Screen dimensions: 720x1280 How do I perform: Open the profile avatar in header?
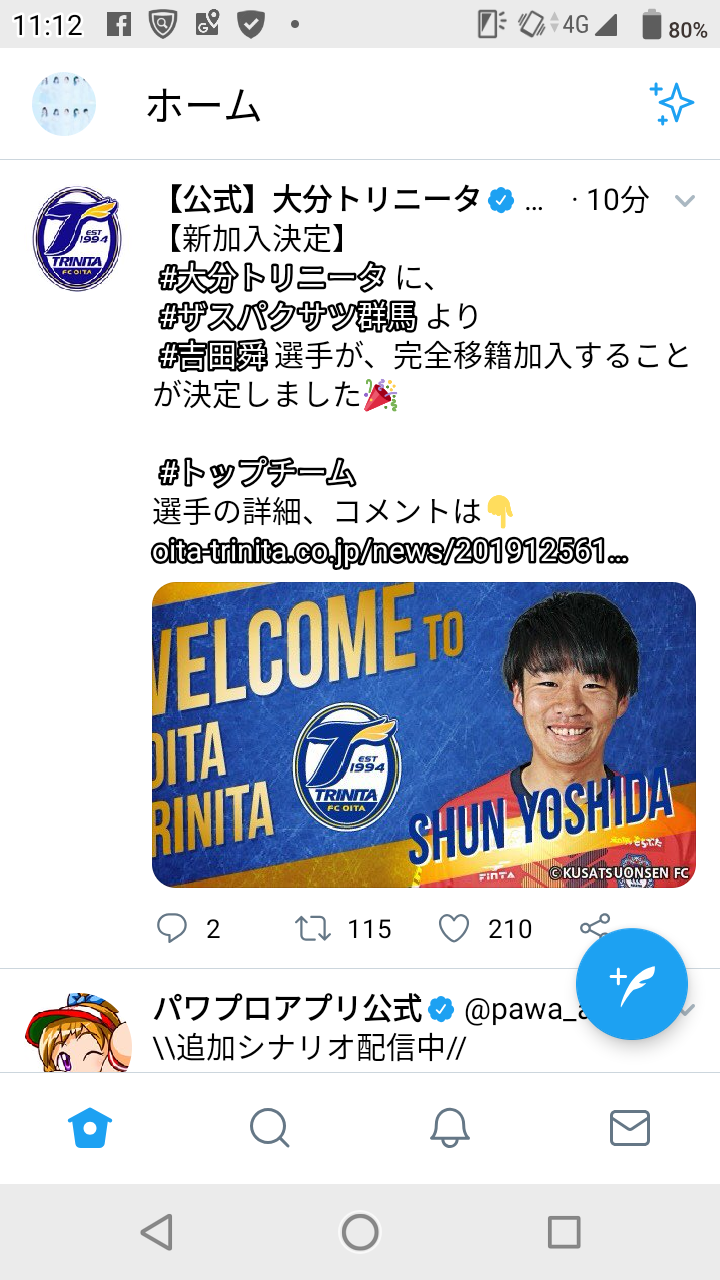point(64,104)
